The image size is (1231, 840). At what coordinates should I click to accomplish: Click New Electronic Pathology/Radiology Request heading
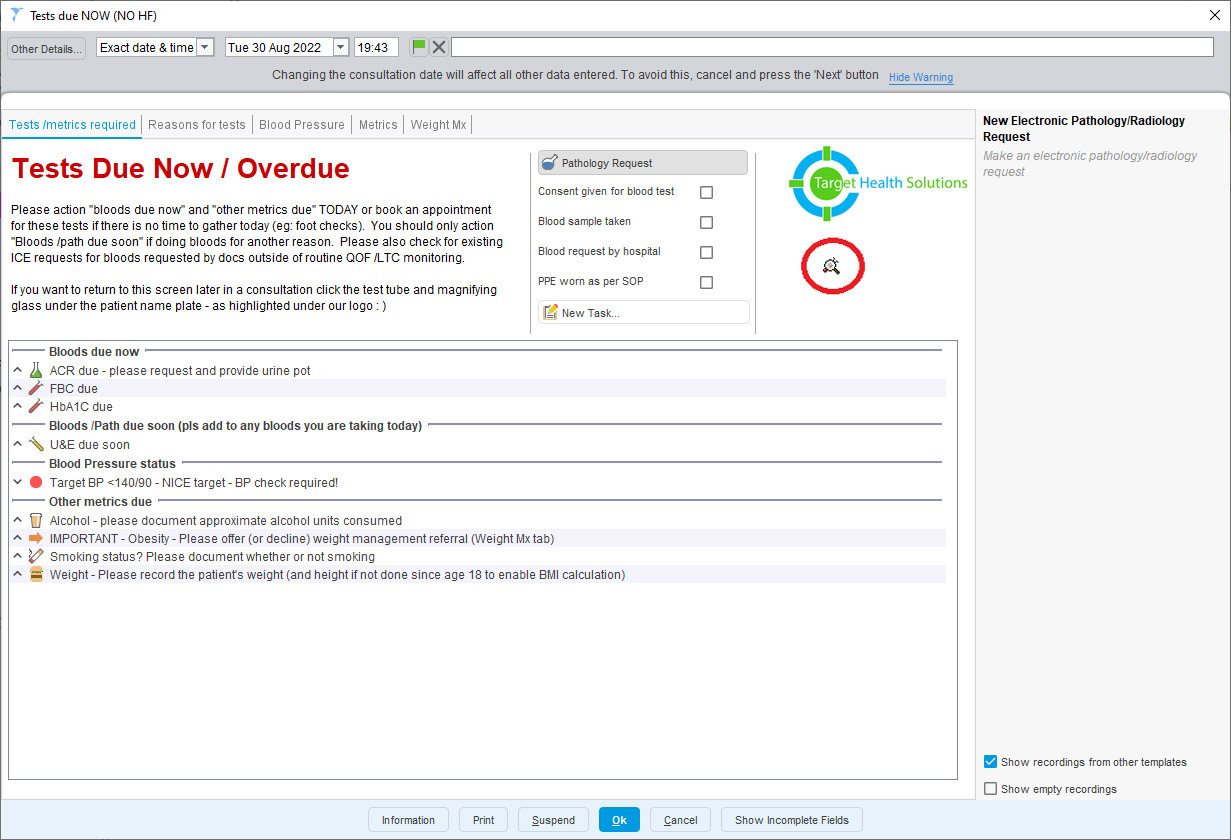tap(1084, 128)
